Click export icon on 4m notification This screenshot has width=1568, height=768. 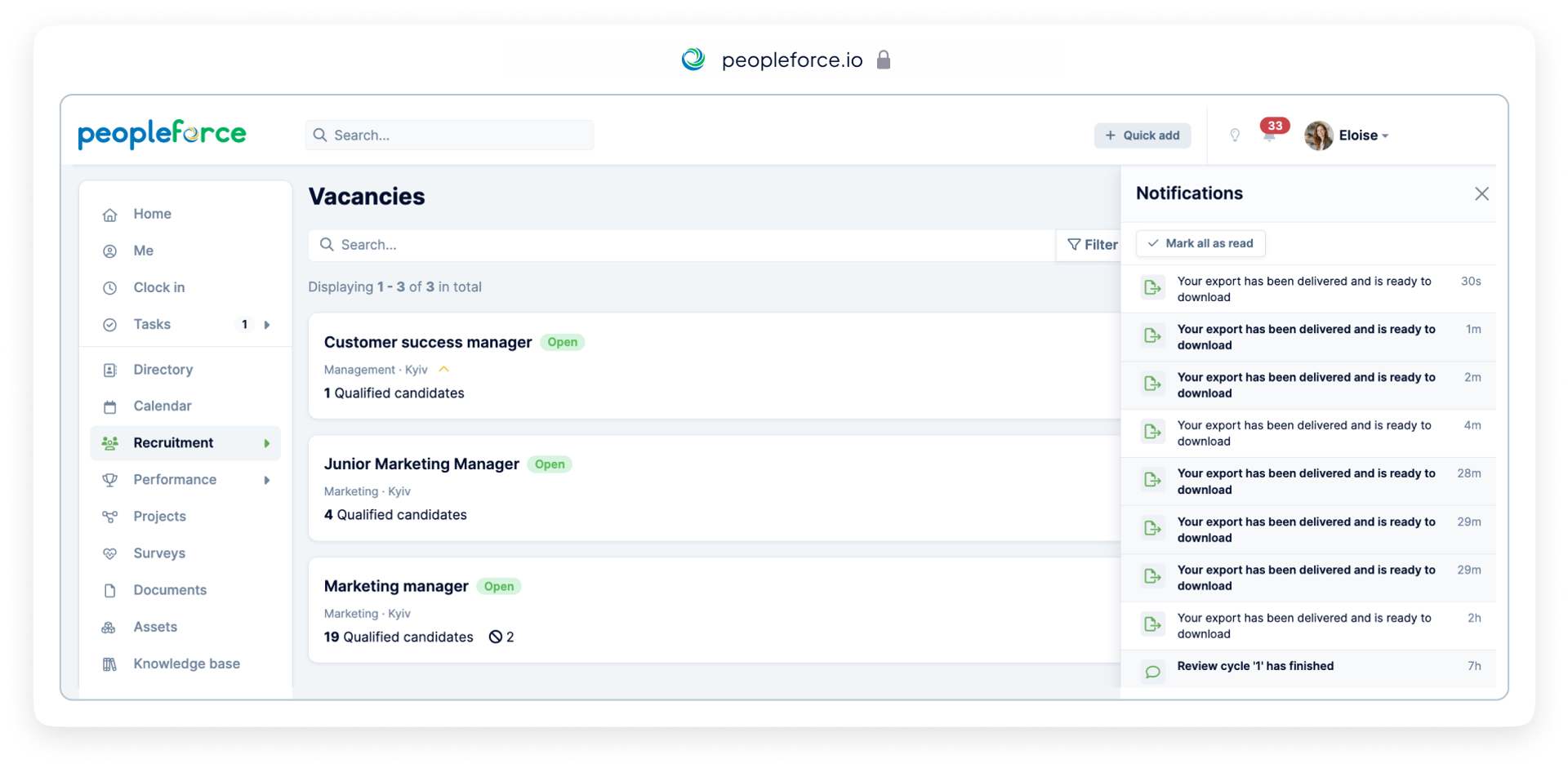coord(1152,432)
